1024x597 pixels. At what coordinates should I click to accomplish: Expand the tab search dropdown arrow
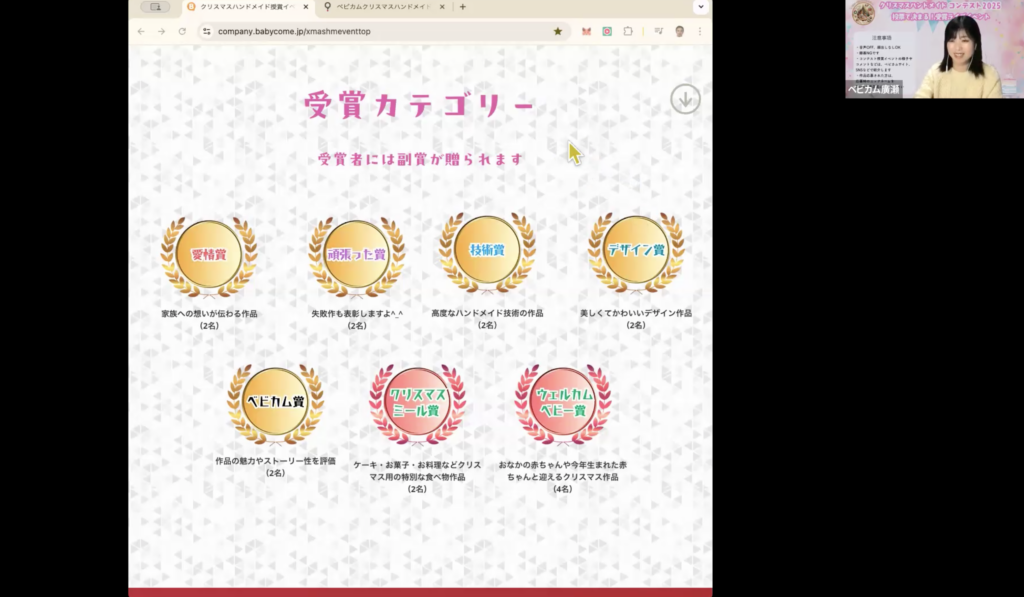coord(700,7)
